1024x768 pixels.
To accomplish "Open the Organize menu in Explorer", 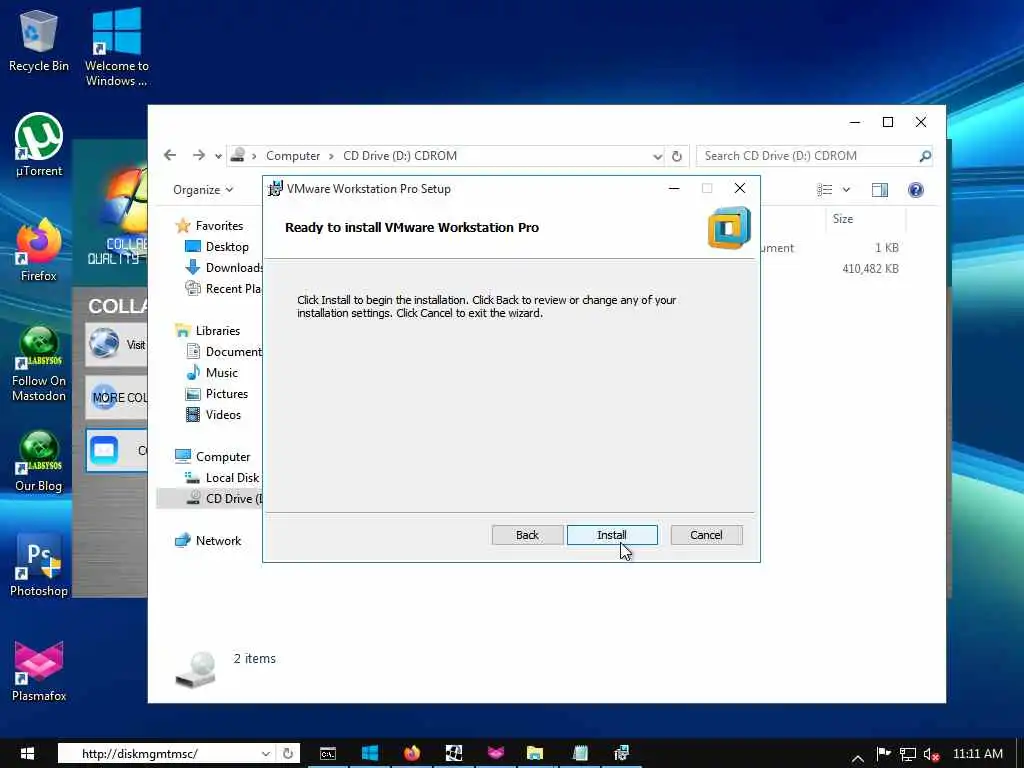I will point(202,189).
